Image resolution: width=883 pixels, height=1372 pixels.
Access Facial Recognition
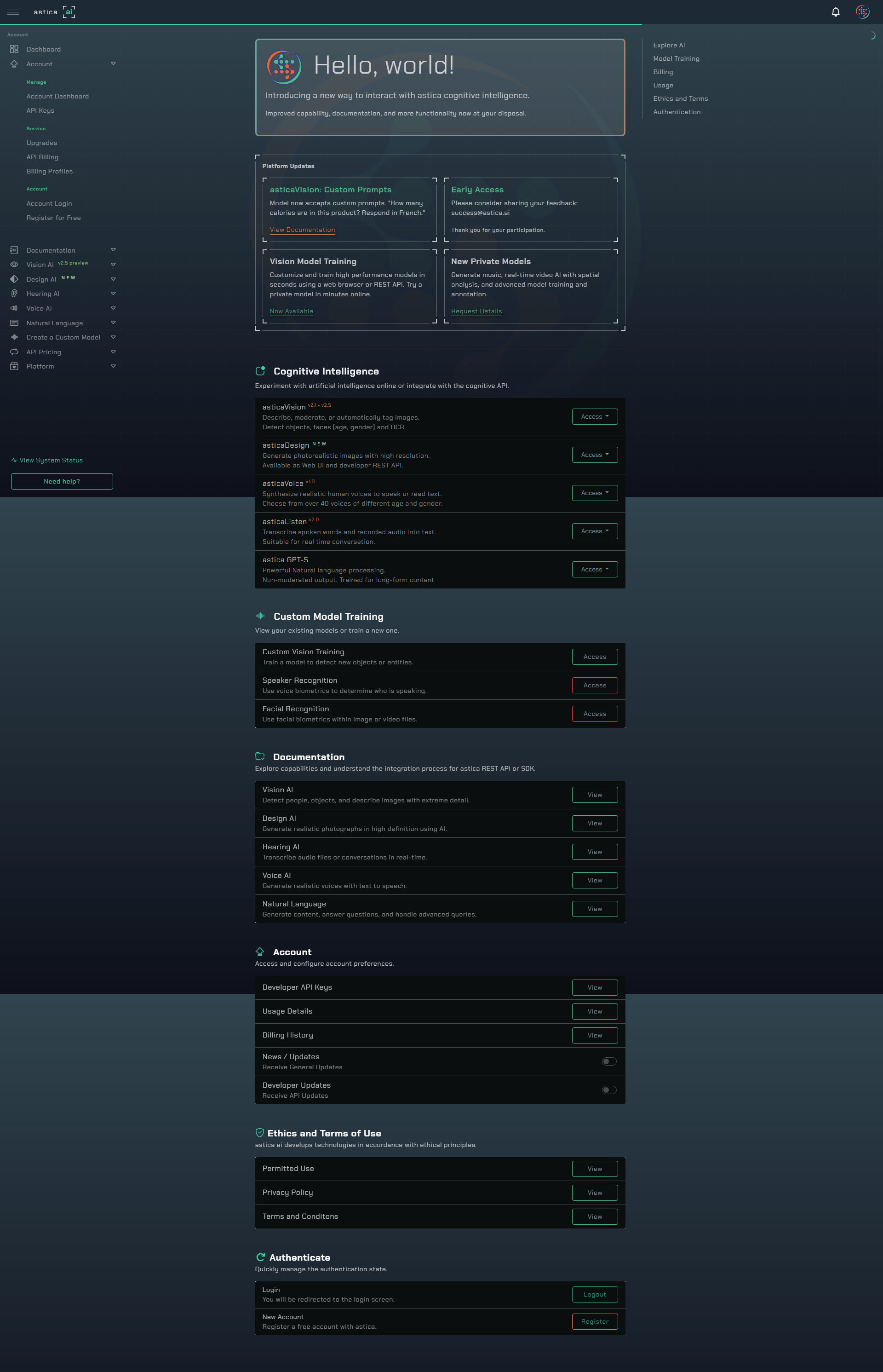[x=595, y=714]
